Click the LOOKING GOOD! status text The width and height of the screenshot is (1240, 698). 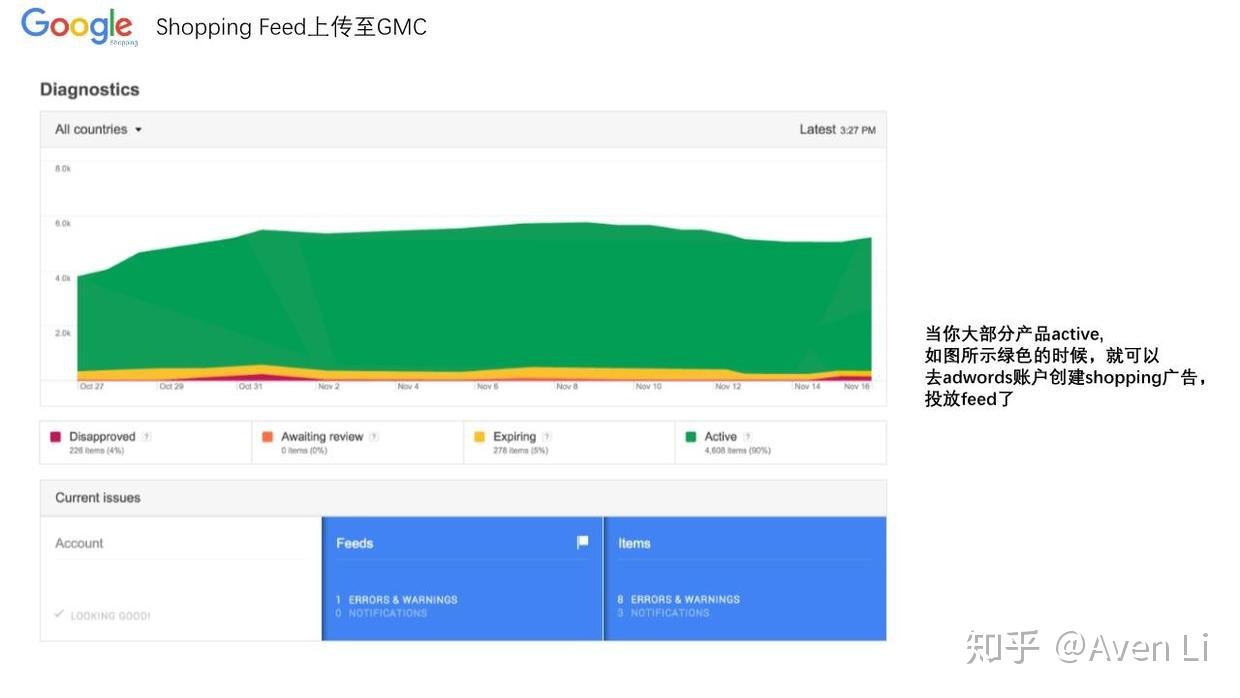[x=110, y=615]
